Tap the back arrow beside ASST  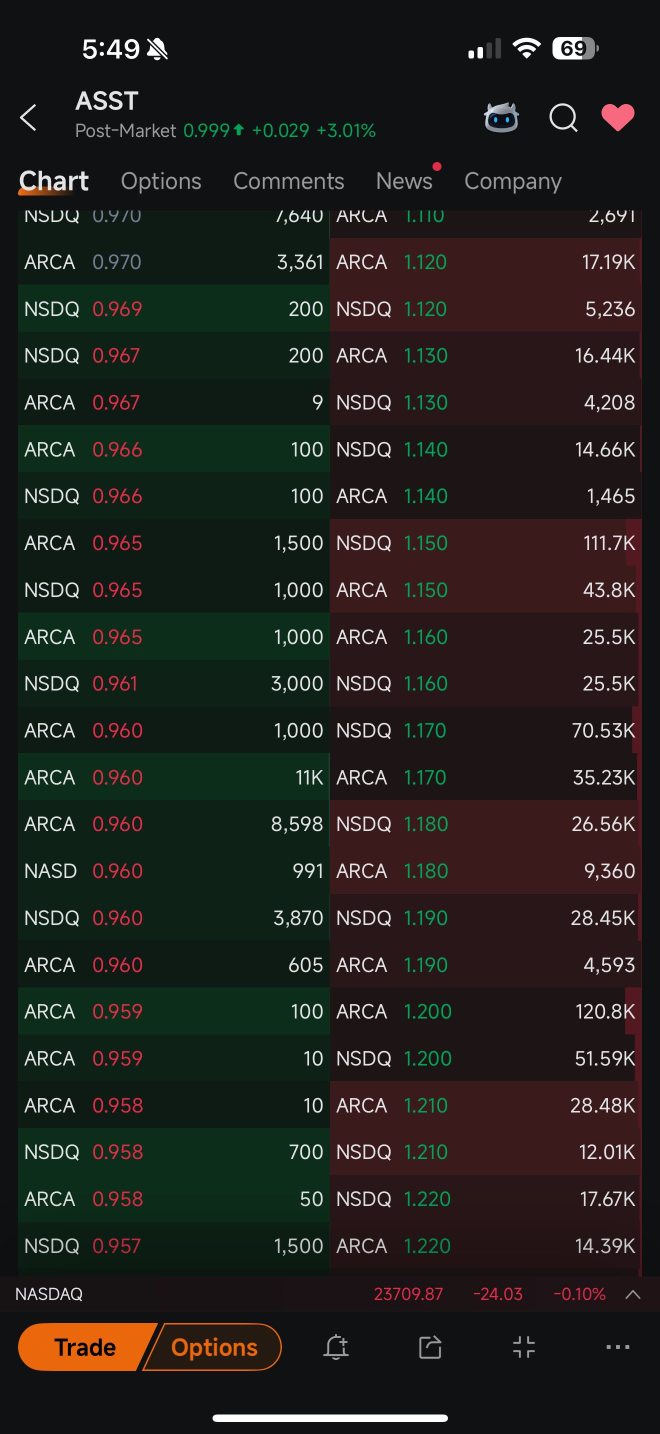[x=28, y=118]
